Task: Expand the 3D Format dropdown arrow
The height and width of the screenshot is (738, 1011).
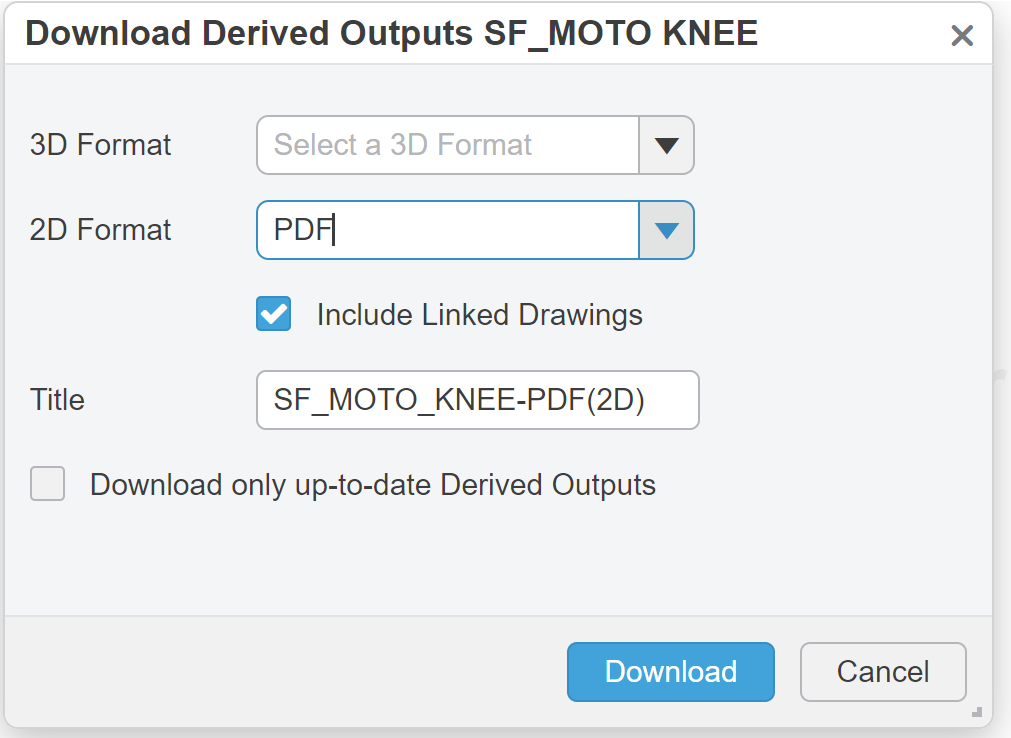Action: click(x=667, y=145)
